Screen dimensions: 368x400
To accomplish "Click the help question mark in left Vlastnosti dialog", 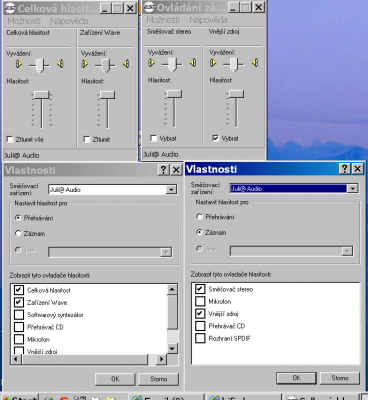I will click(x=163, y=170).
